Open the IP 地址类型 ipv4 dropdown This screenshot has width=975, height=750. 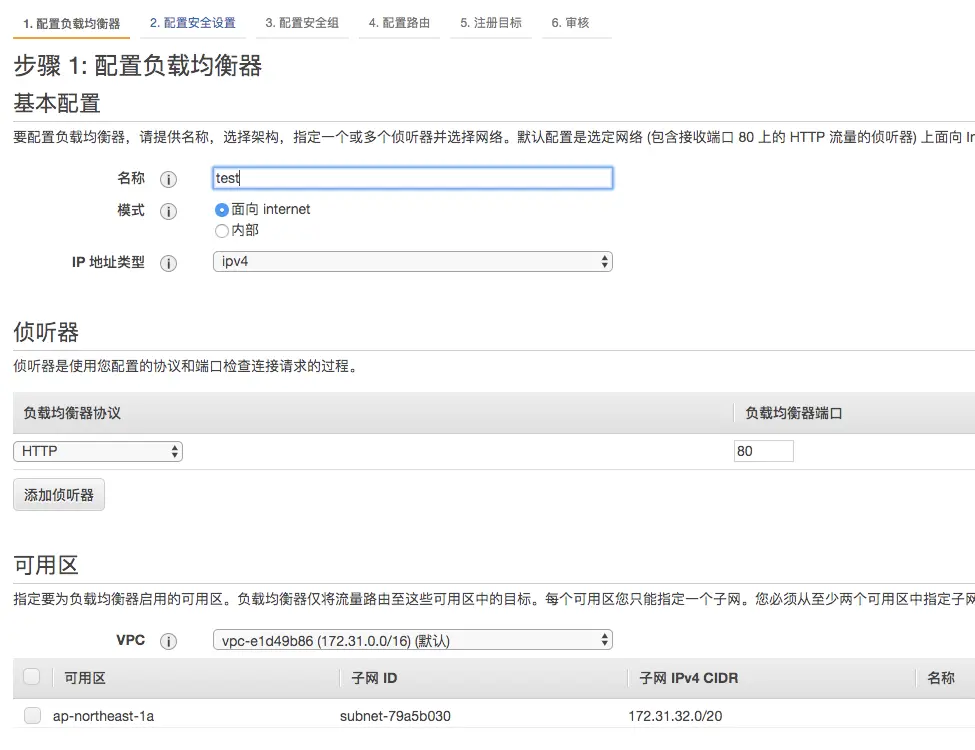pos(412,261)
